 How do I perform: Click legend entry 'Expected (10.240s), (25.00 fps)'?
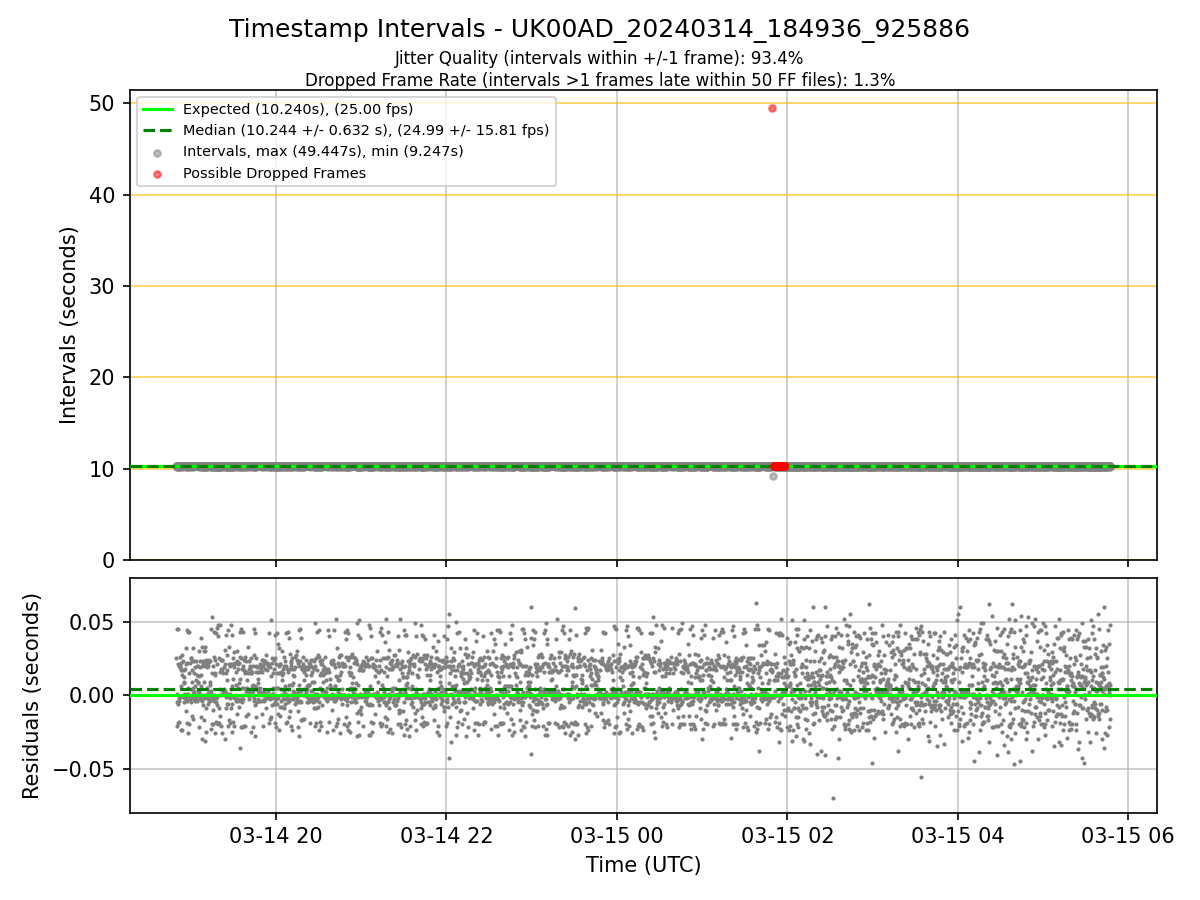coord(298,109)
